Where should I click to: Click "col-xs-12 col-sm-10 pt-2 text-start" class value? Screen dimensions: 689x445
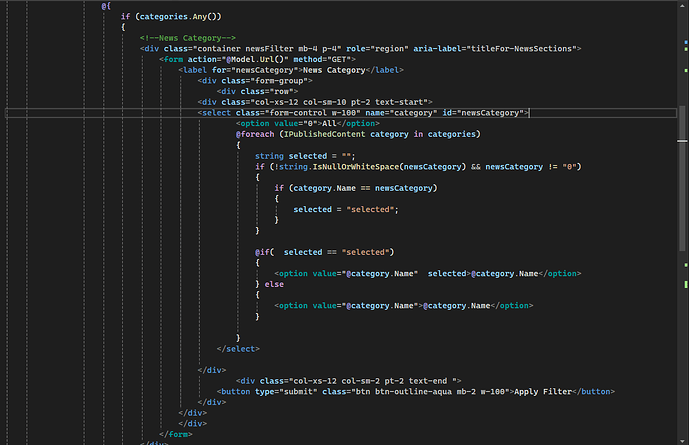[x=337, y=102]
